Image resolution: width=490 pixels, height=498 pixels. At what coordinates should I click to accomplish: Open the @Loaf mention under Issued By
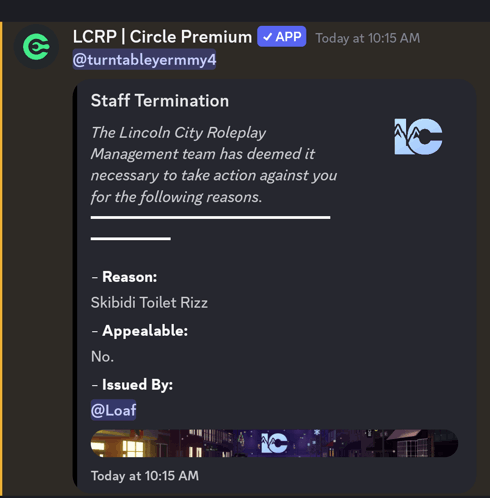pyautogui.click(x=113, y=410)
